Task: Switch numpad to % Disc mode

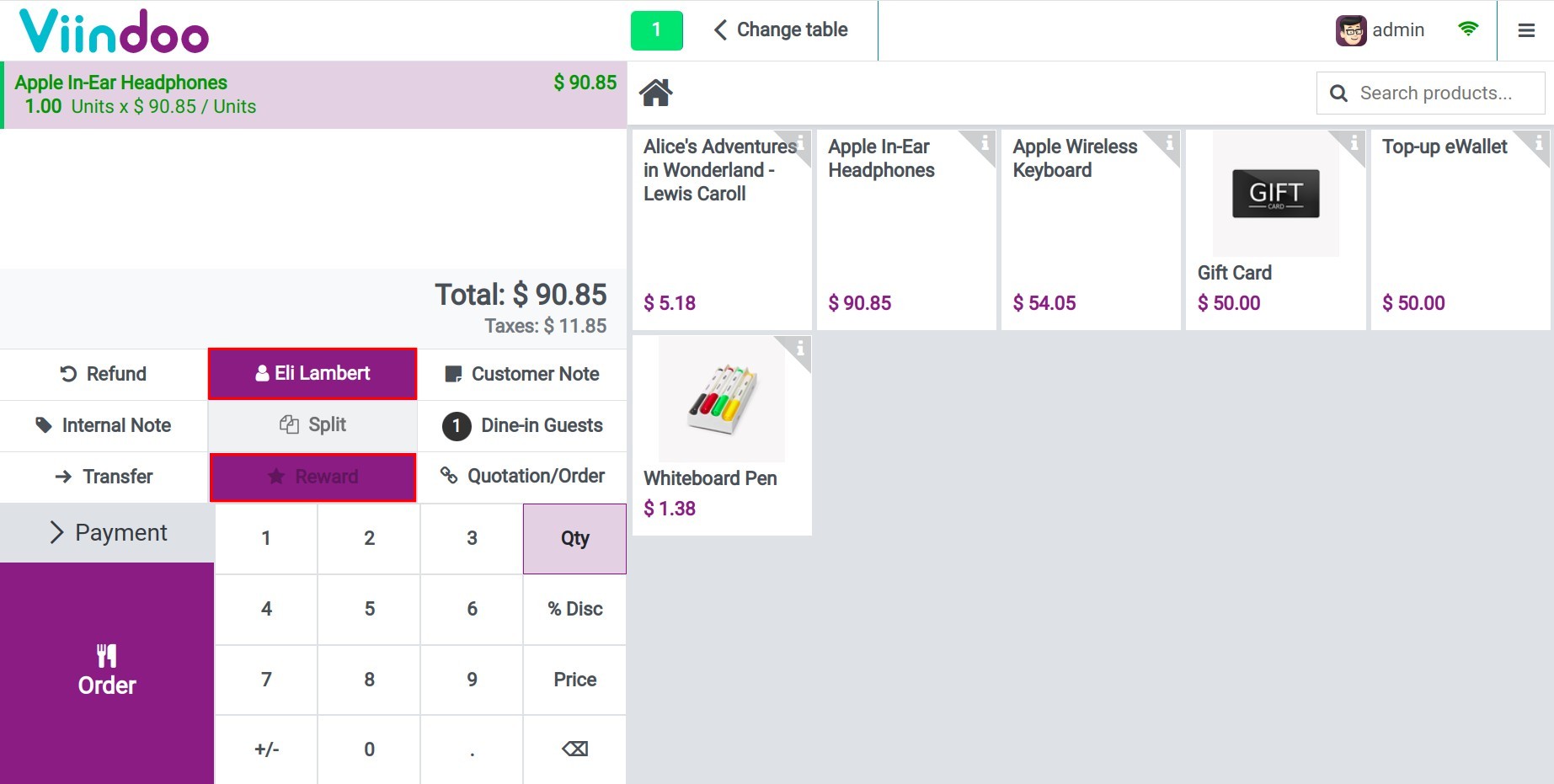Action: click(575, 610)
